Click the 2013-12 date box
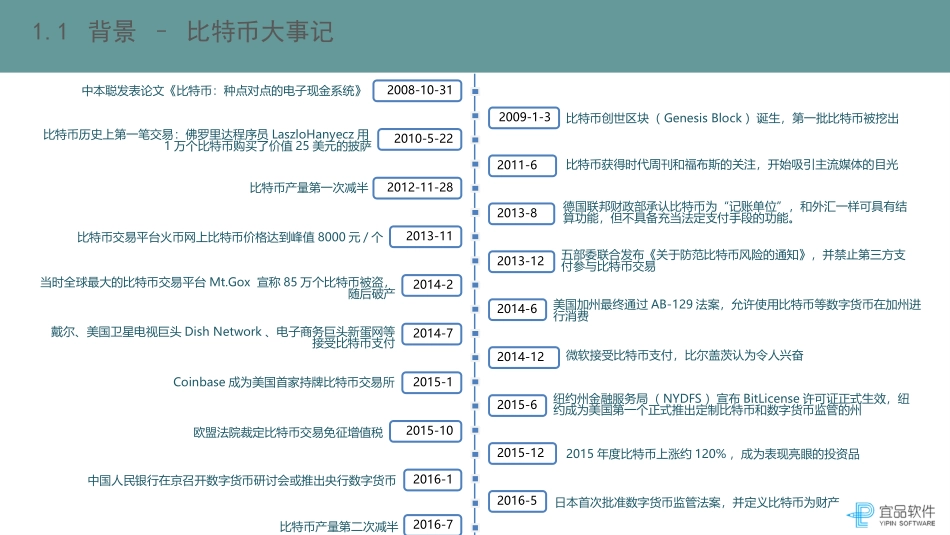The width and height of the screenshot is (950, 535). [x=521, y=261]
